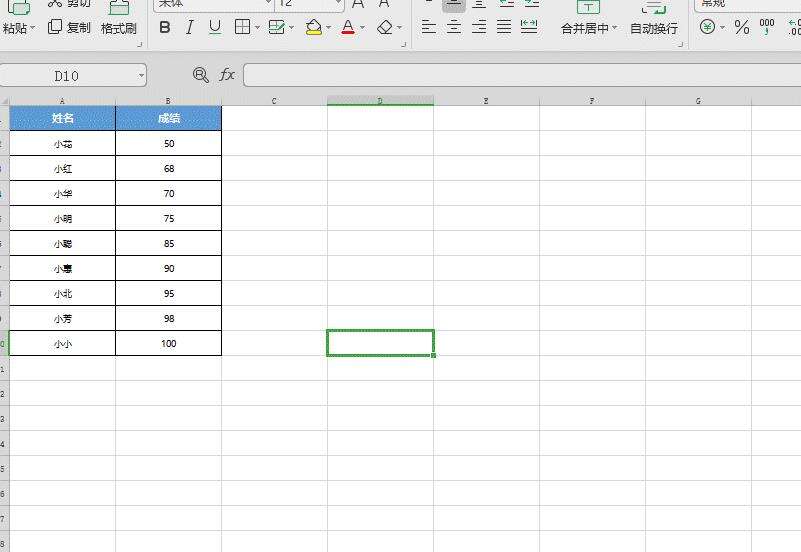Select the 成绩 header cell

pyautogui.click(x=169, y=118)
